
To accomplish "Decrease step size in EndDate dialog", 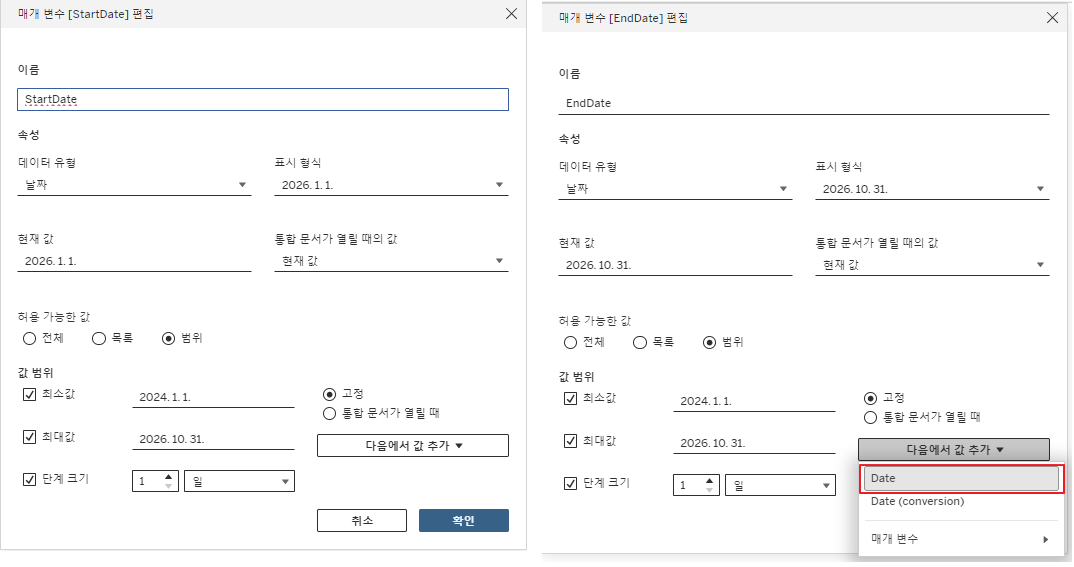I will point(710,490).
